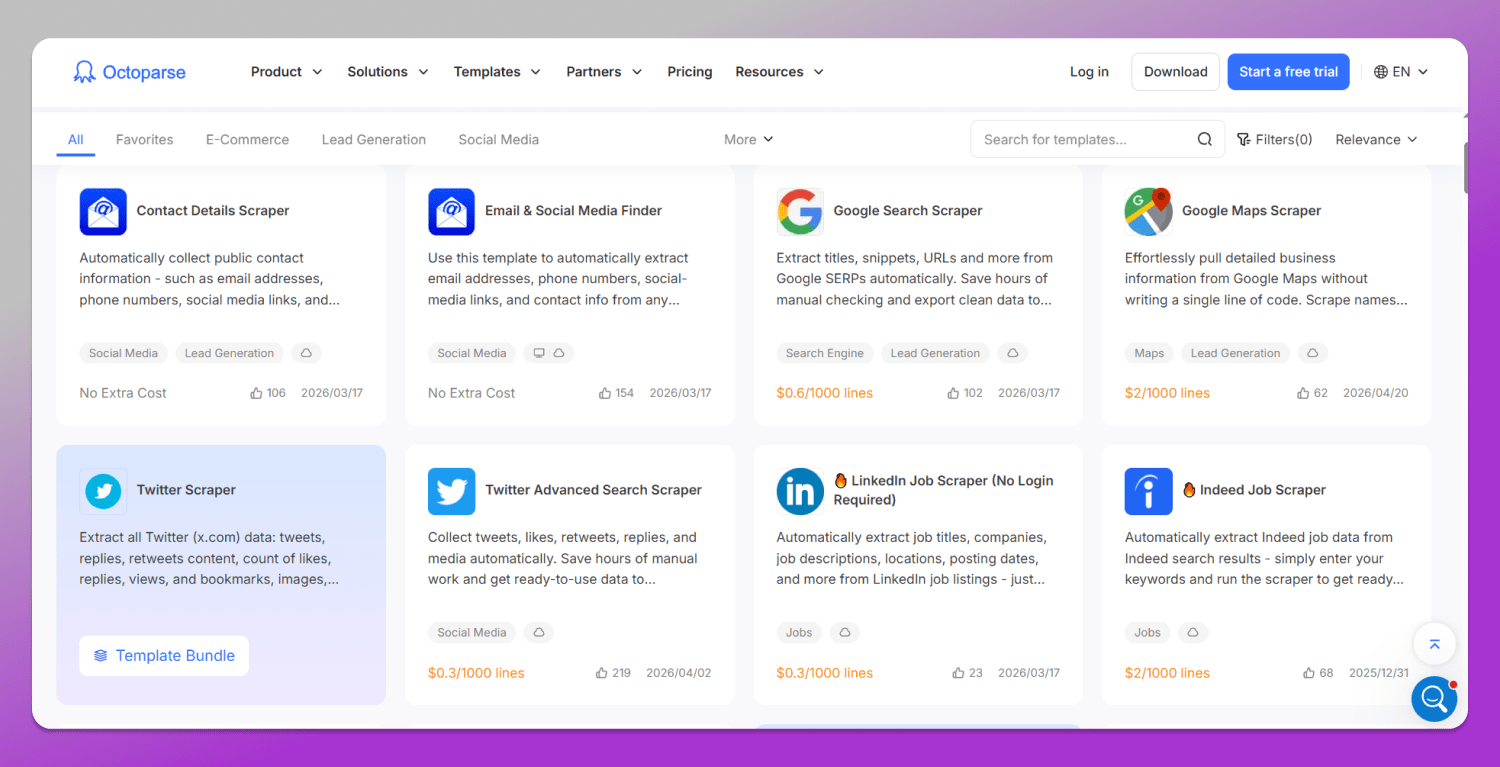Click the cloud icon on Contact Details Scraper

click(307, 353)
